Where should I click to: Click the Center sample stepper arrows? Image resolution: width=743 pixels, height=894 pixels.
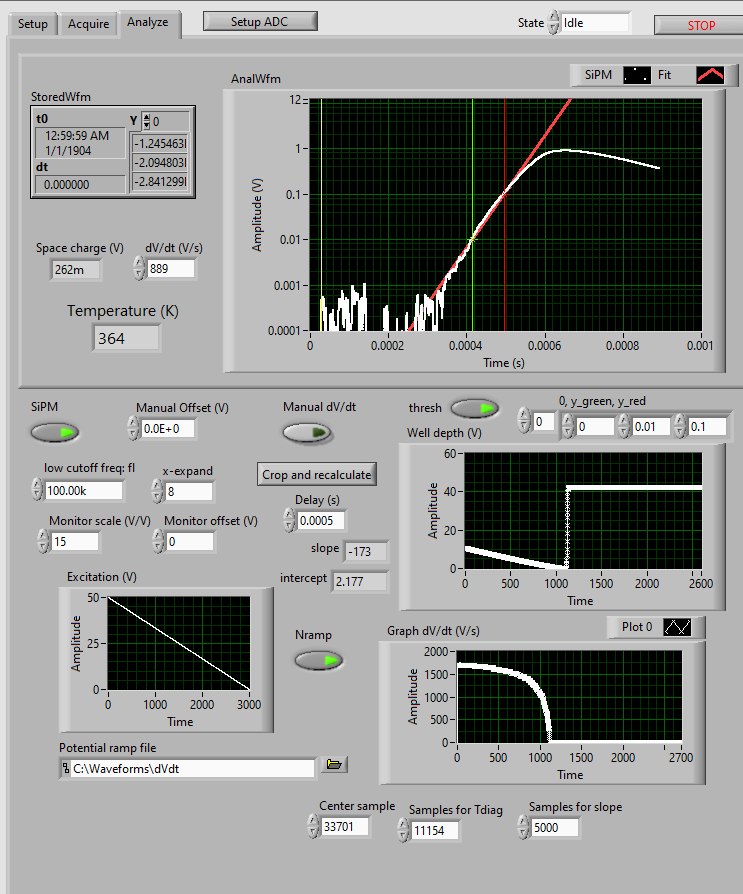(315, 826)
